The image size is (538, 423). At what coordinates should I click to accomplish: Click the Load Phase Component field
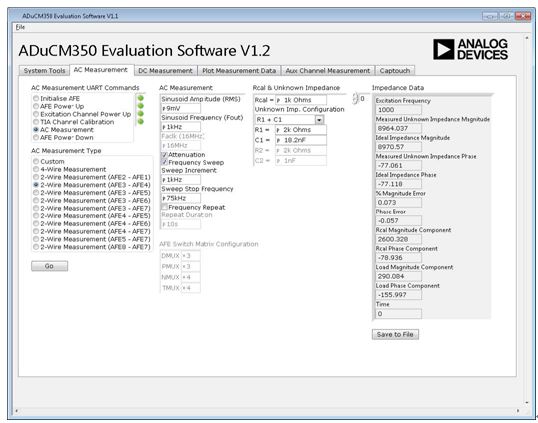tap(398, 295)
